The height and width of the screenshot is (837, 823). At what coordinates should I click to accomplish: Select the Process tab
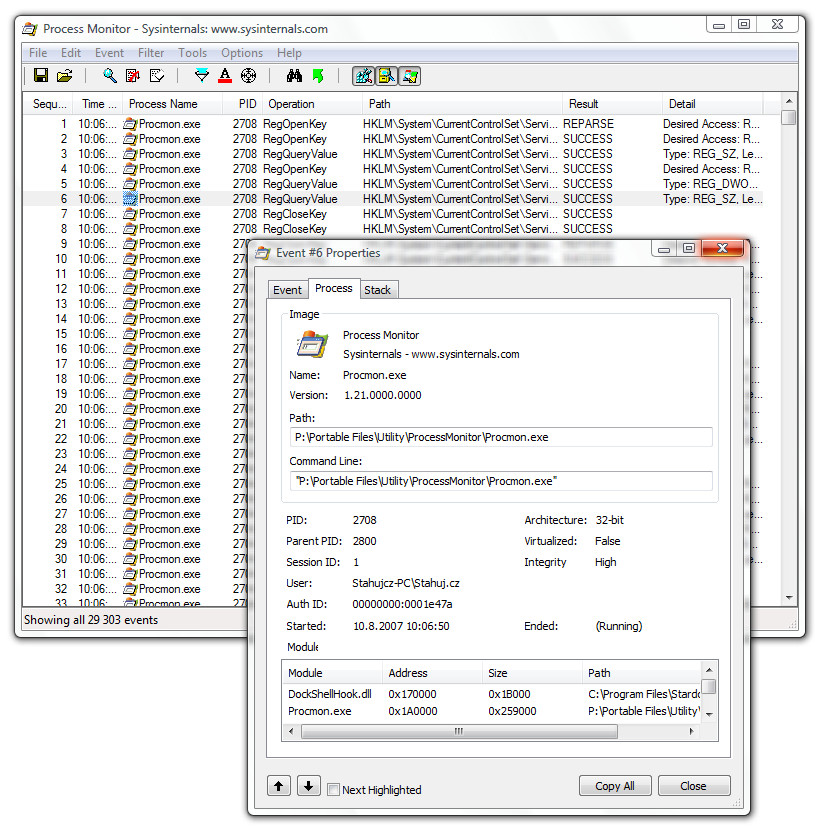334,288
